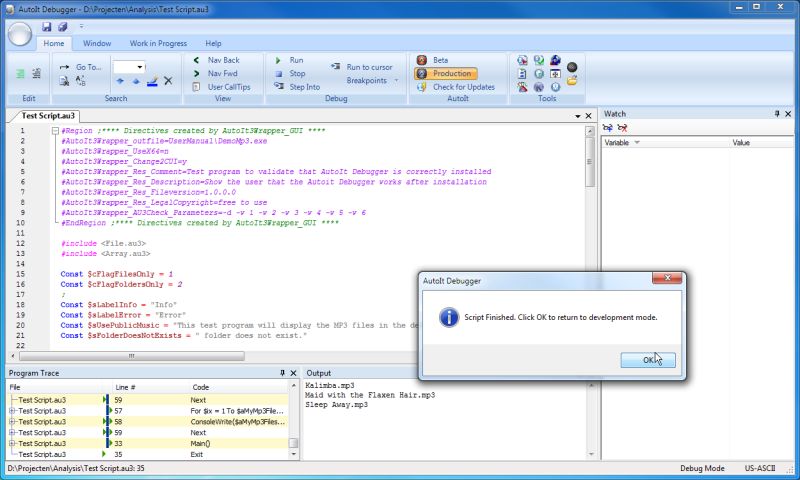This screenshot has width=800, height=480.
Task: Click the find-in-document icon below Go To
Action: click(x=64, y=81)
